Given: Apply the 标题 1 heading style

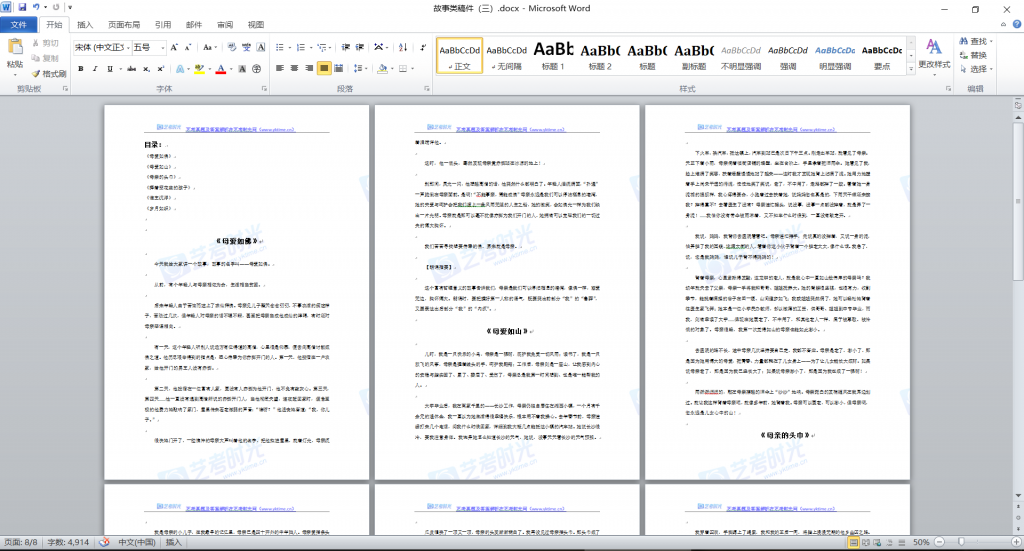Looking at the screenshot, I should (553, 54).
